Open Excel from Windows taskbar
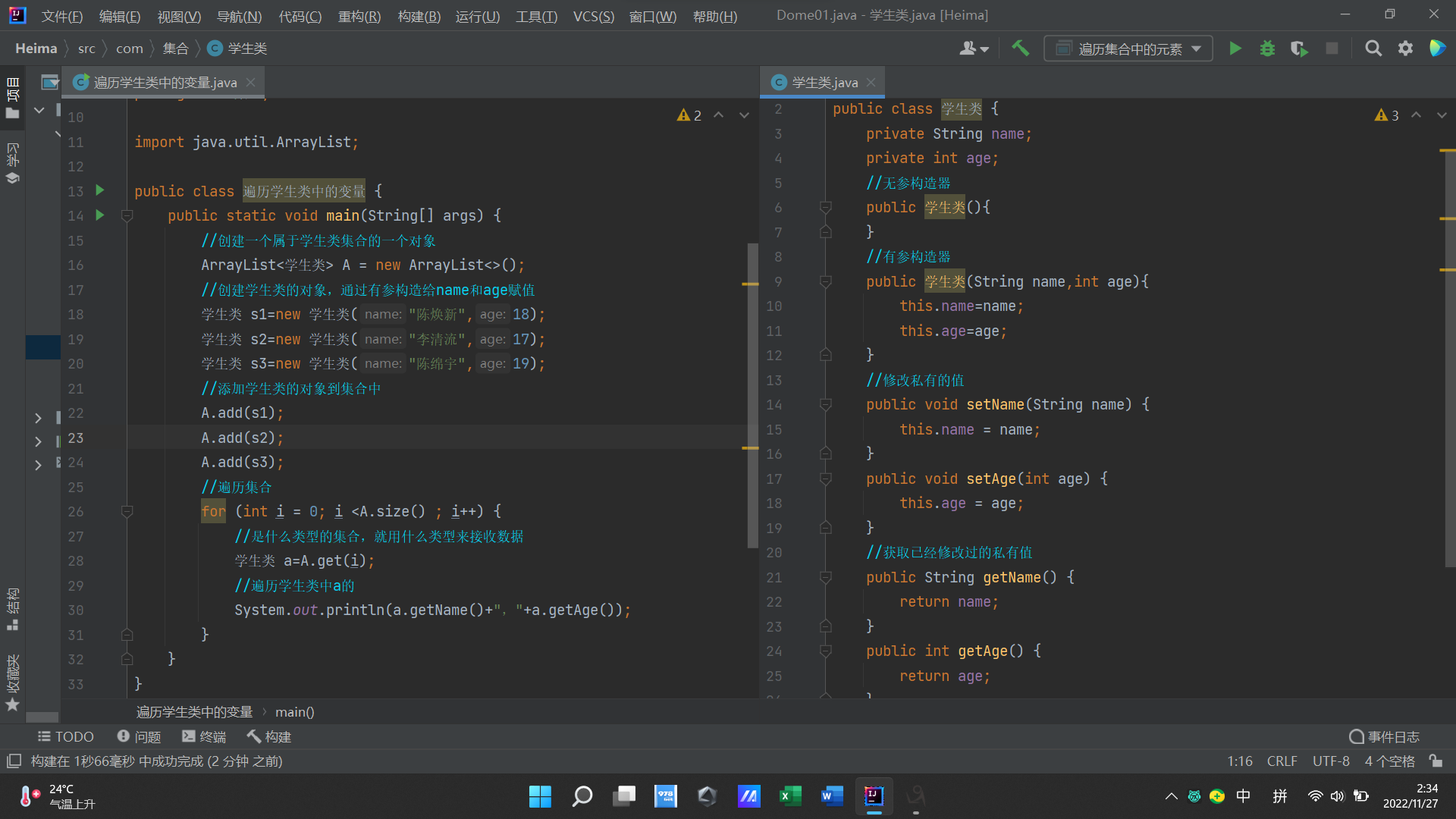Viewport: 1456px width, 819px height. 790,795
